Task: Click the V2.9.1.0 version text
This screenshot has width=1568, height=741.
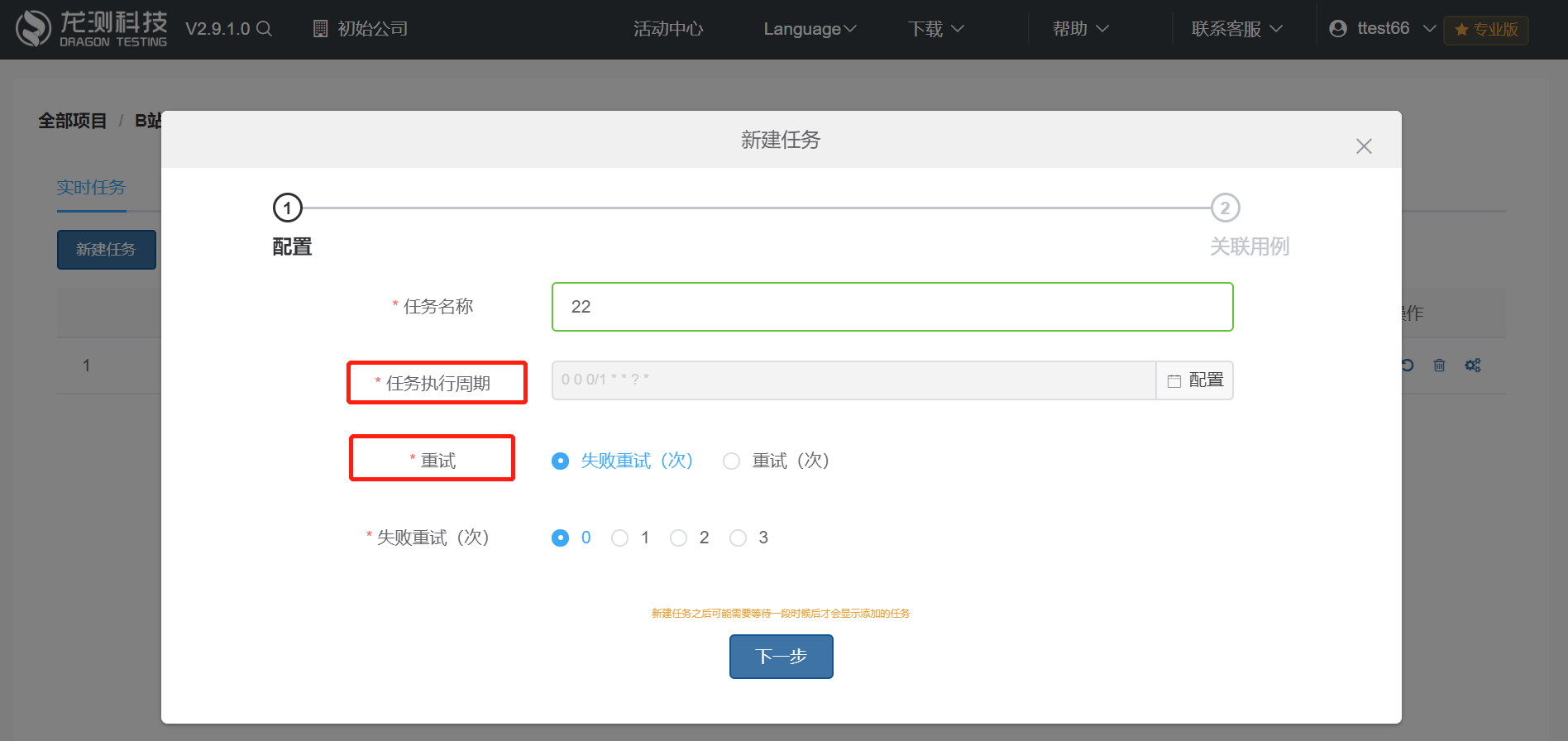Action: click(218, 29)
